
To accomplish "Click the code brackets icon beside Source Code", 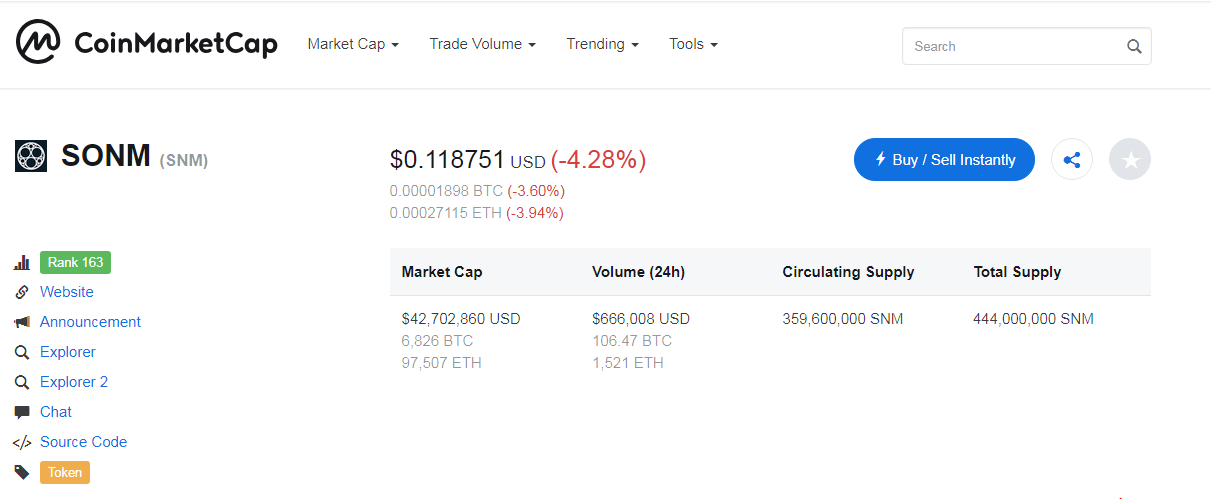I will point(21,442).
